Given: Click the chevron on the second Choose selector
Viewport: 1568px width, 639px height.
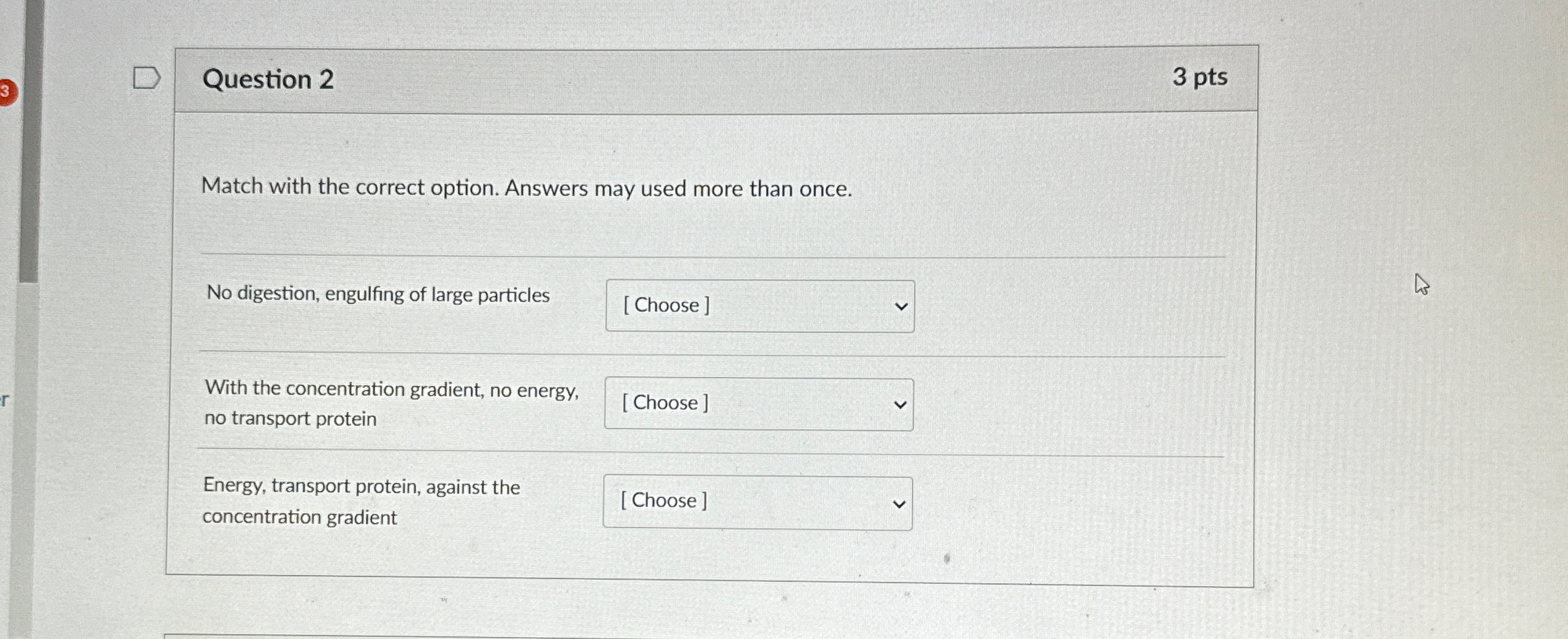Looking at the screenshot, I should point(902,404).
